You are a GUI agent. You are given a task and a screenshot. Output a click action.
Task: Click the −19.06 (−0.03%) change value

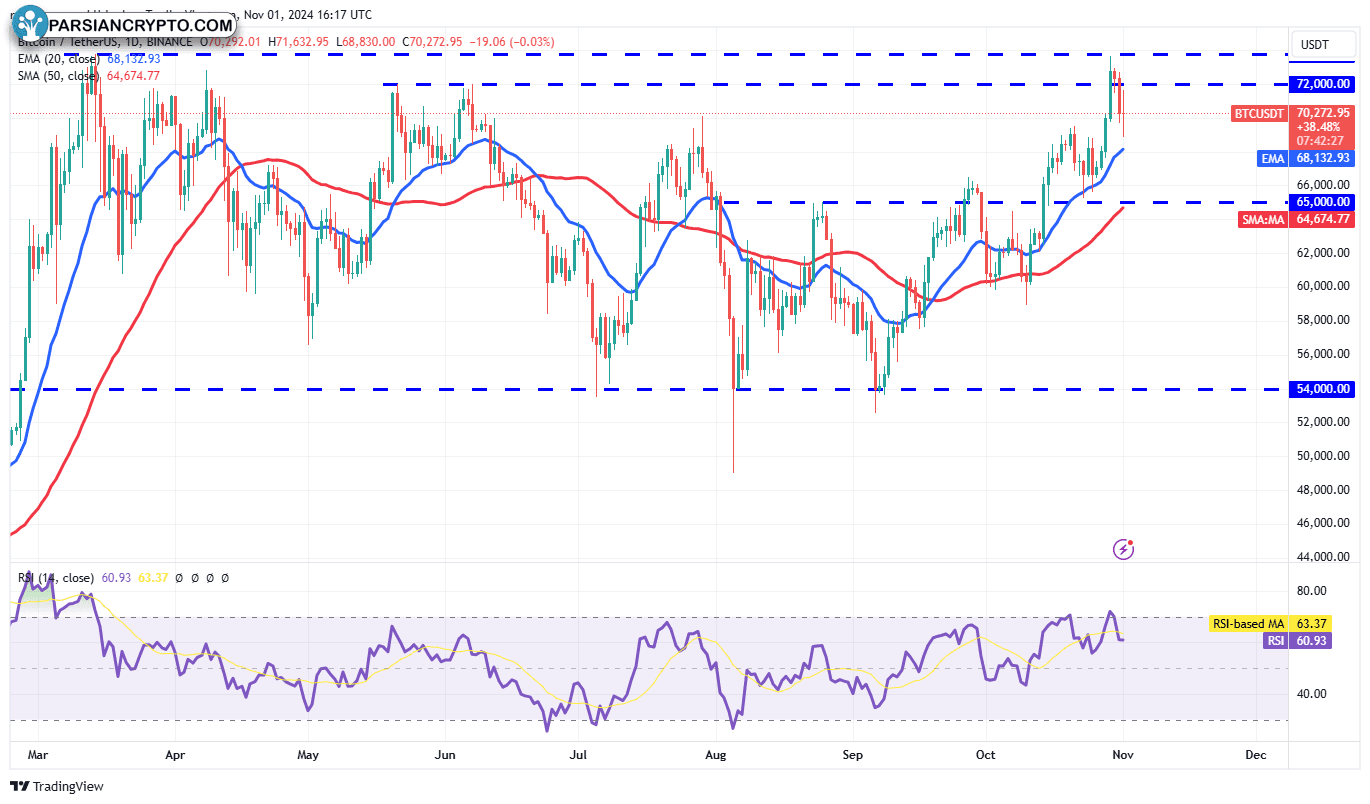click(514, 42)
